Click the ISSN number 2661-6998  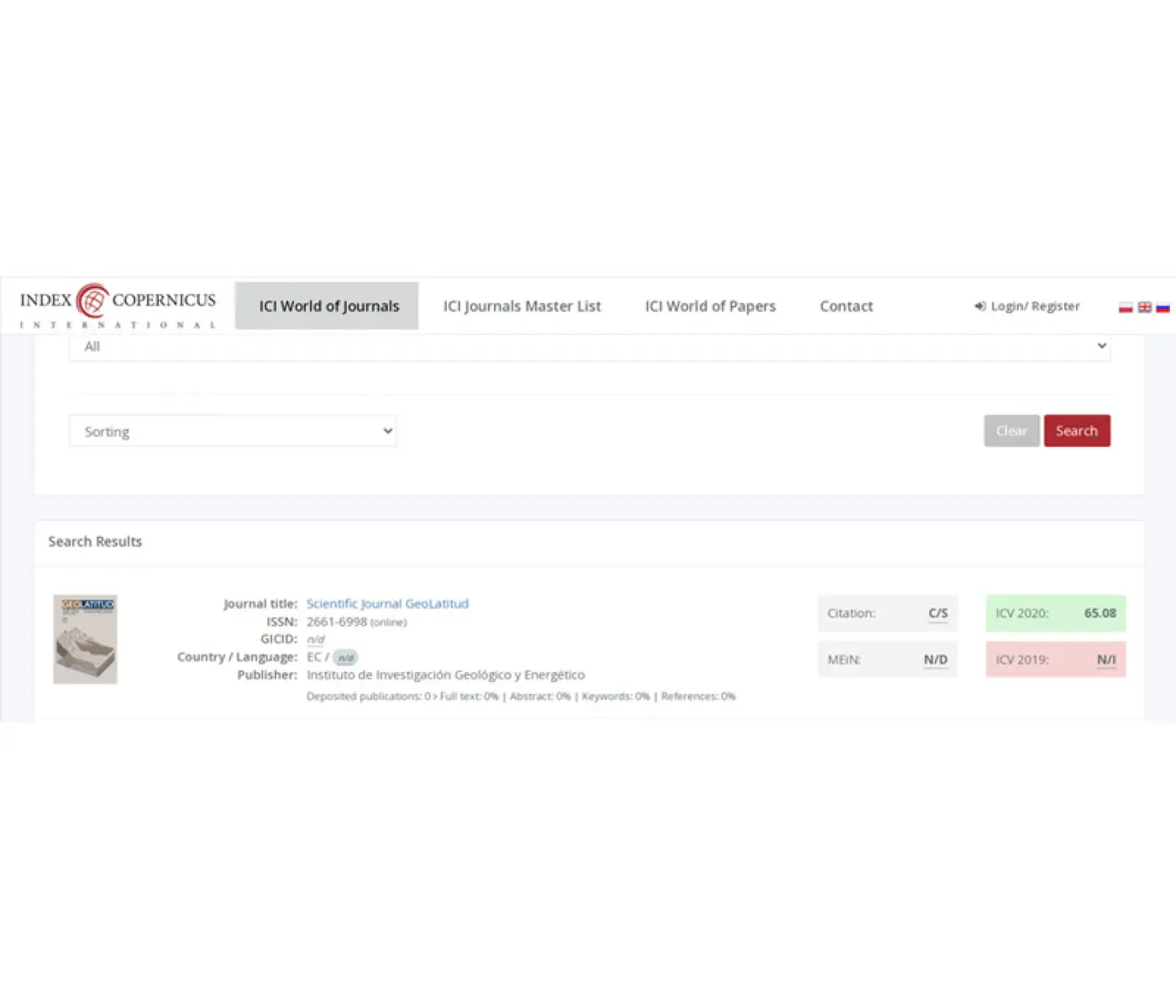[337, 622]
